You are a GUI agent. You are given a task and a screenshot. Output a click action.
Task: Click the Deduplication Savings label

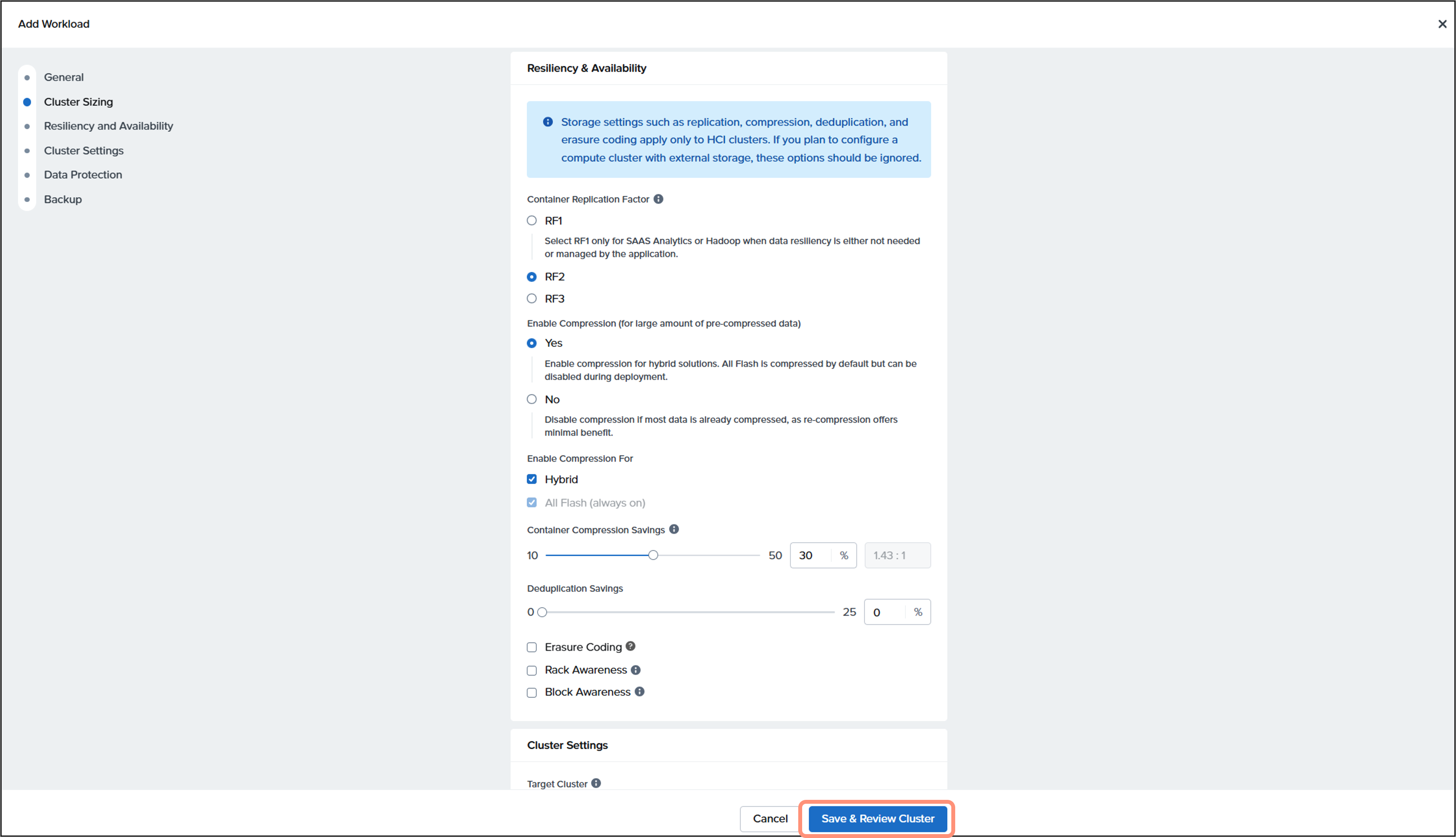[x=575, y=588]
